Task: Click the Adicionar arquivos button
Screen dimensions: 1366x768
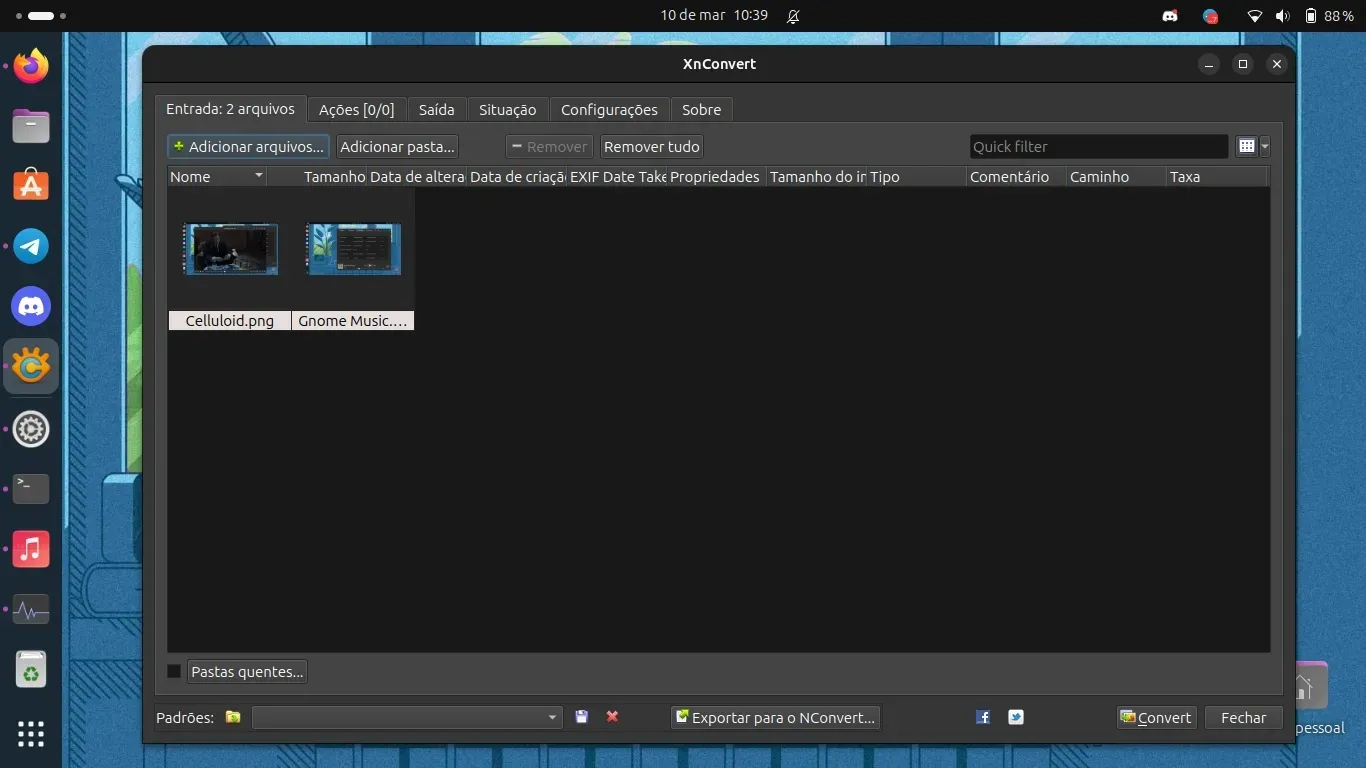Action: (248, 147)
